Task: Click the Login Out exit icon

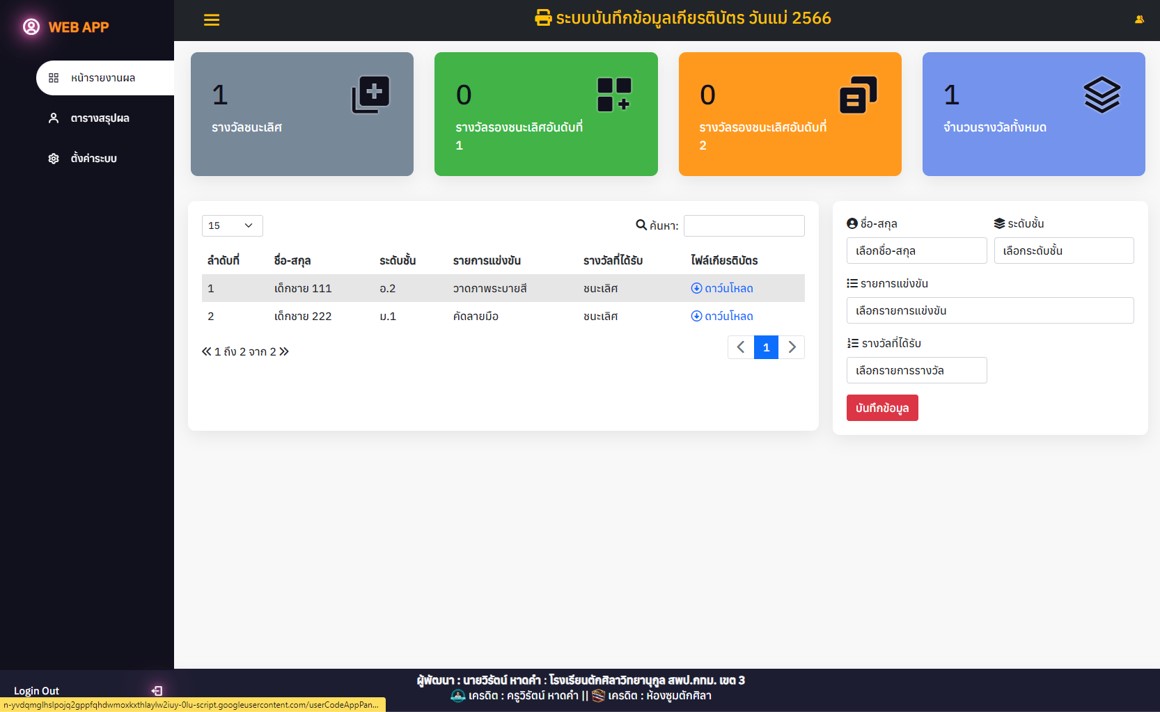Action: click(x=157, y=691)
